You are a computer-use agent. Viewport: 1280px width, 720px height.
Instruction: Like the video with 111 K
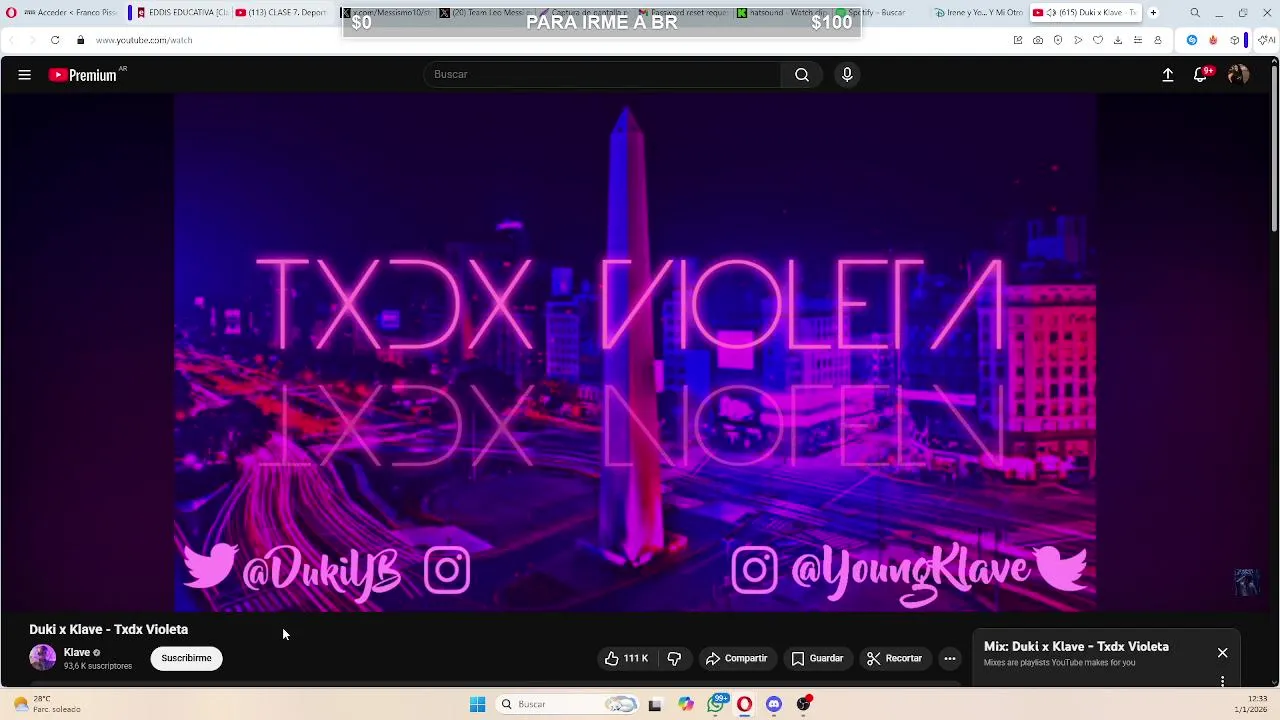tap(627, 658)
